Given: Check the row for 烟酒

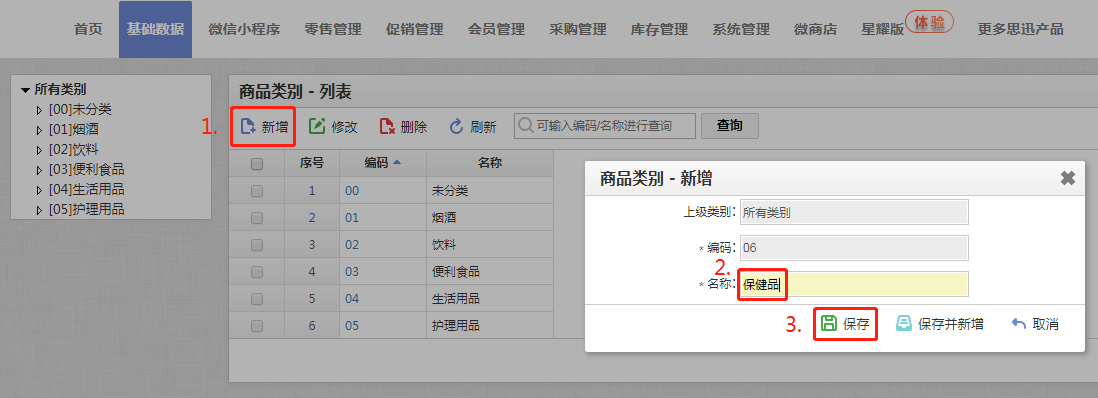Looking at the screenshot, I should pyautogui.click(x=257, y=218).
